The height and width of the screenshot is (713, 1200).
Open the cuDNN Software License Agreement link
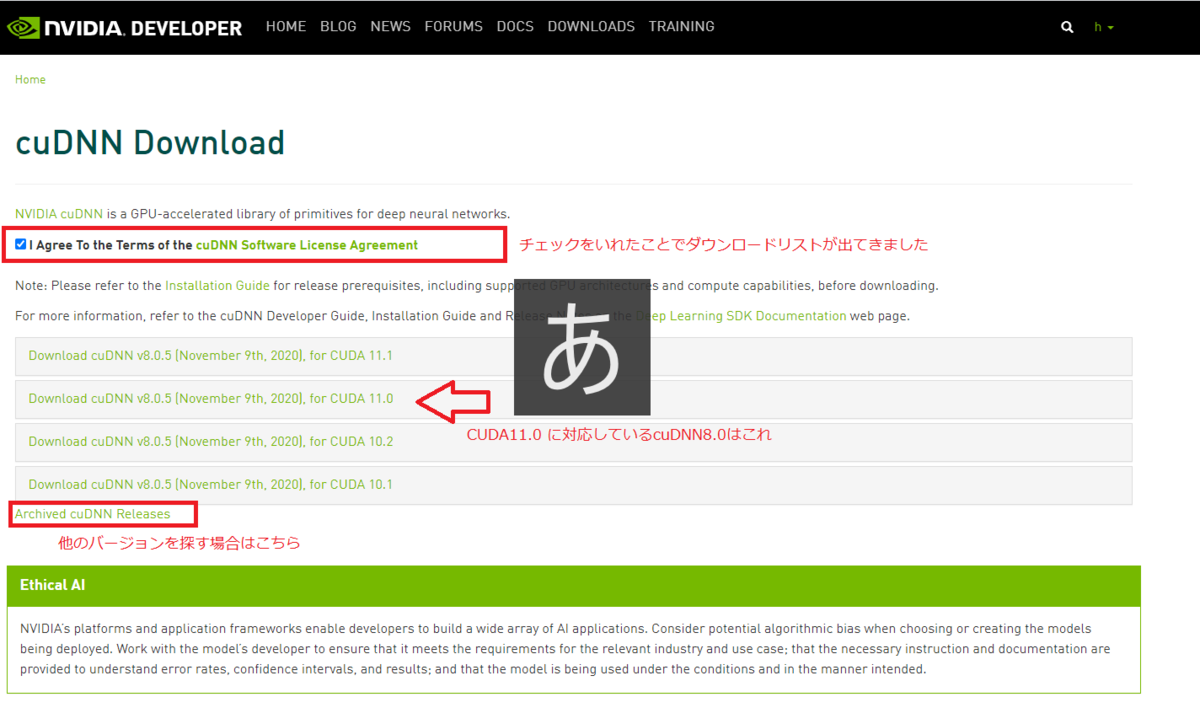tap(307, 245)
